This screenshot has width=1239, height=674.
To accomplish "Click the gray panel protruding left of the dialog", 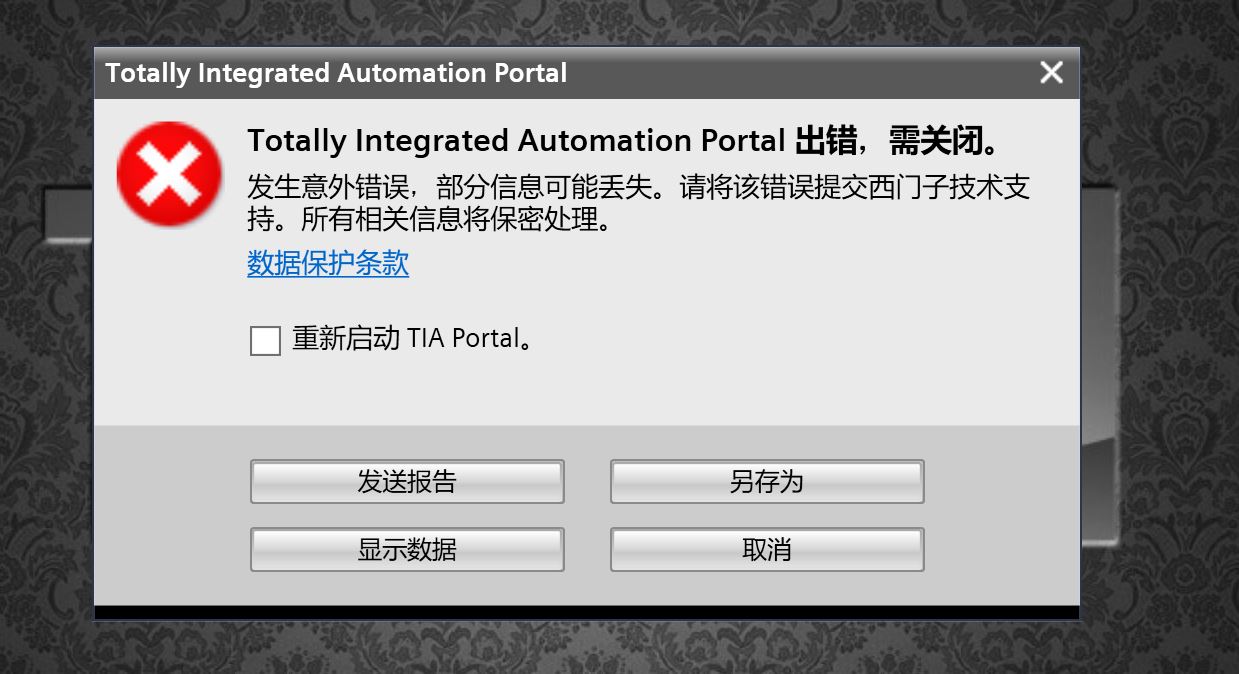I will (x=68, y=215).
